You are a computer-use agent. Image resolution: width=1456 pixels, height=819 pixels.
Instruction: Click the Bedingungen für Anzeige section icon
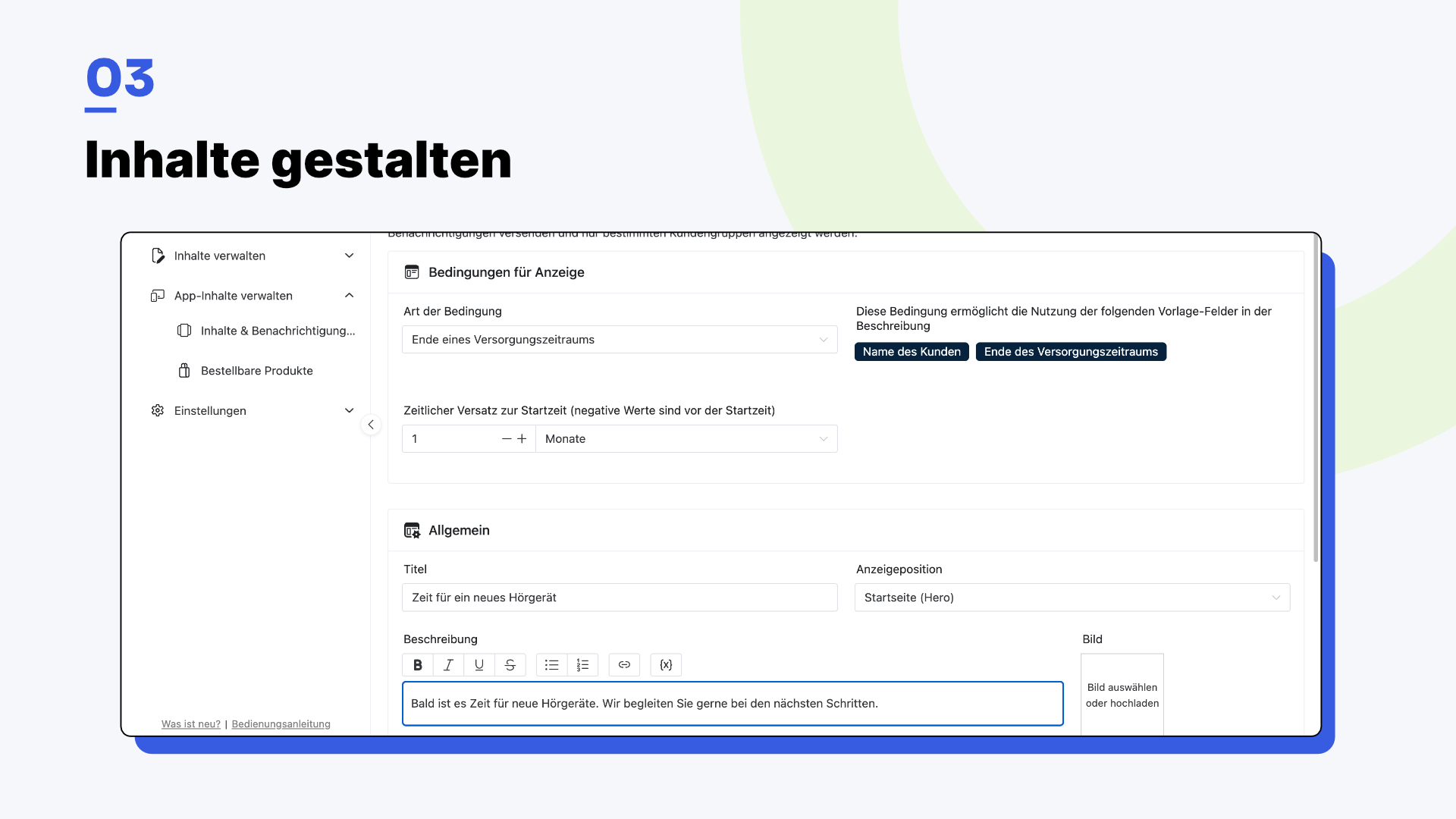click(412, 272)
